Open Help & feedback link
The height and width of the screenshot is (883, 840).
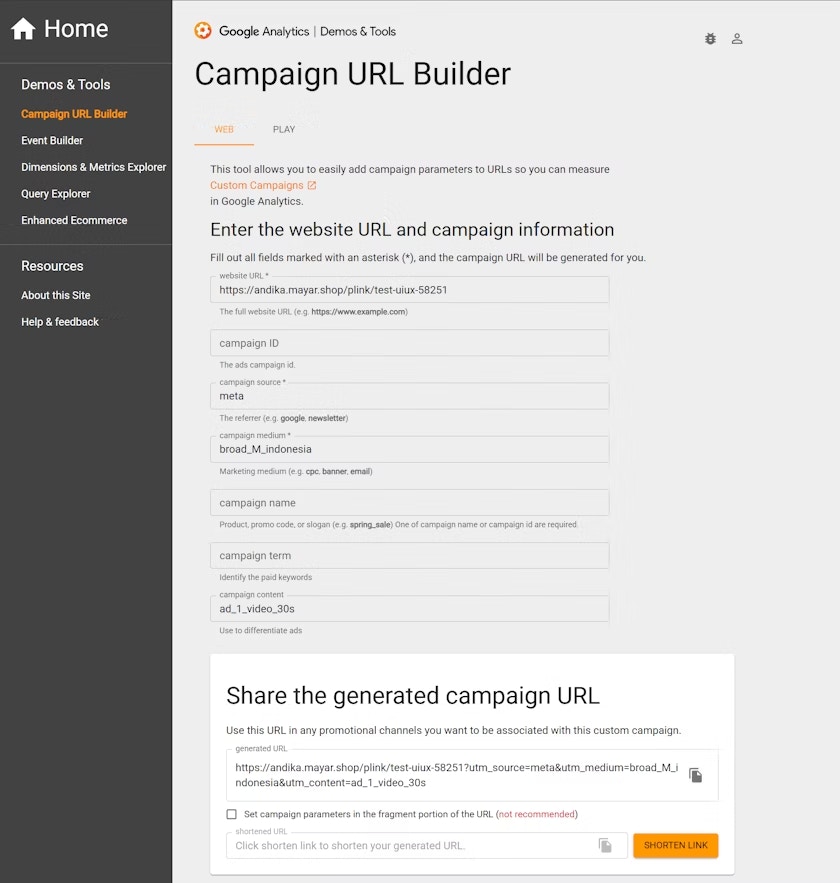click(x=60, y=322)
